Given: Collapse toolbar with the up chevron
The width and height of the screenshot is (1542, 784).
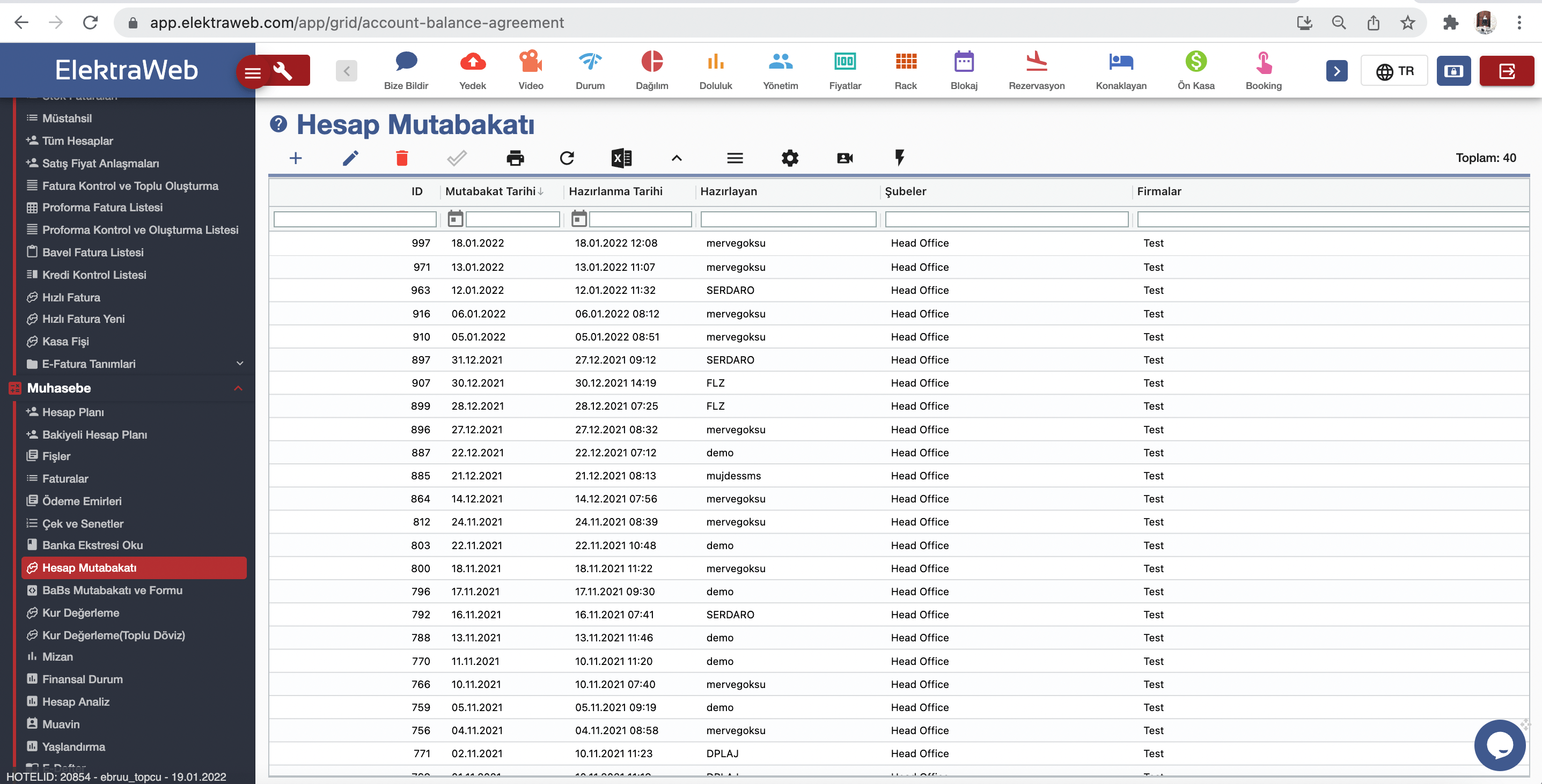Looking at the screenshot, I should [677, 158].
